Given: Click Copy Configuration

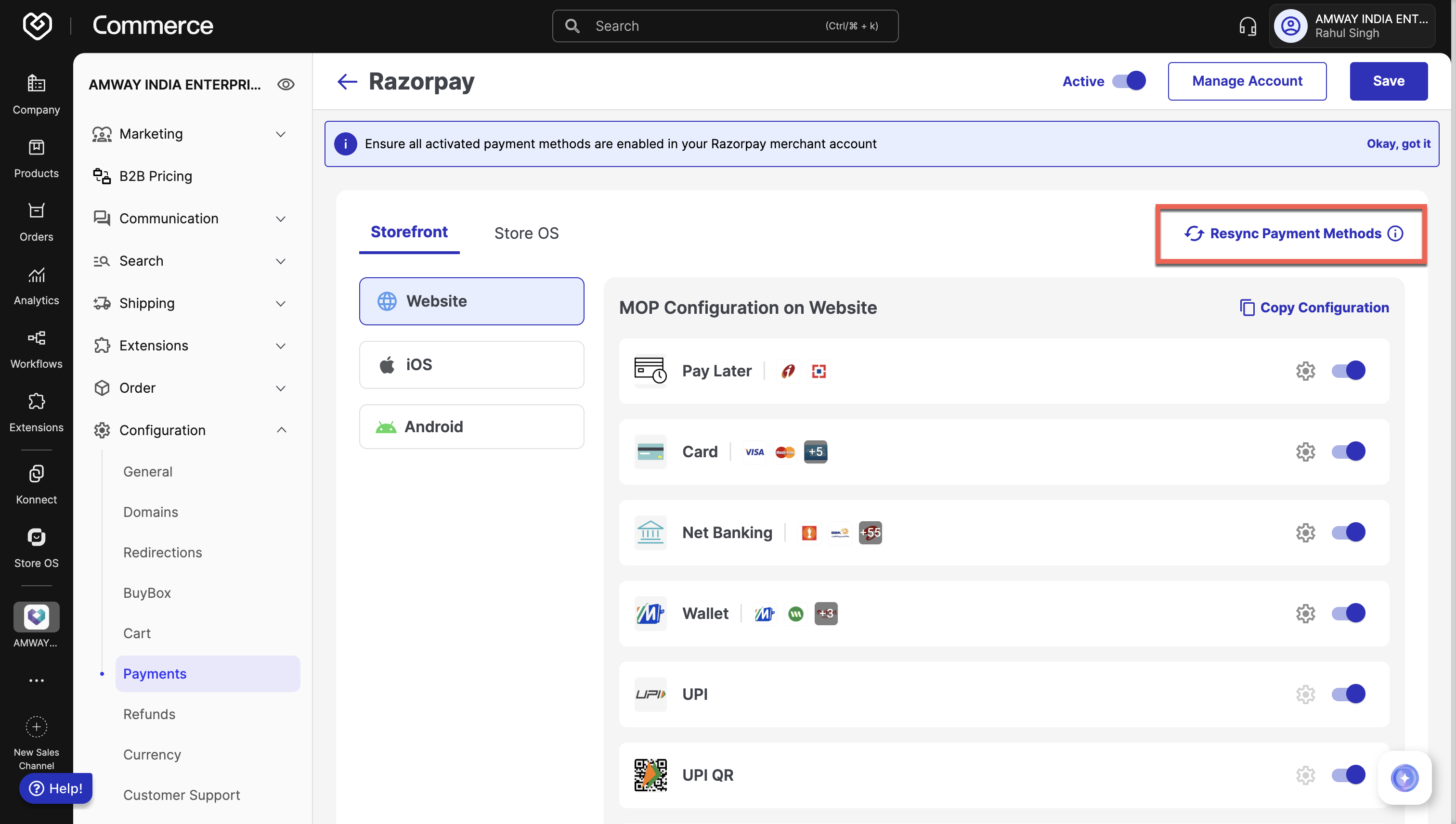Looking at the screenshot, I should point(1314,307).
